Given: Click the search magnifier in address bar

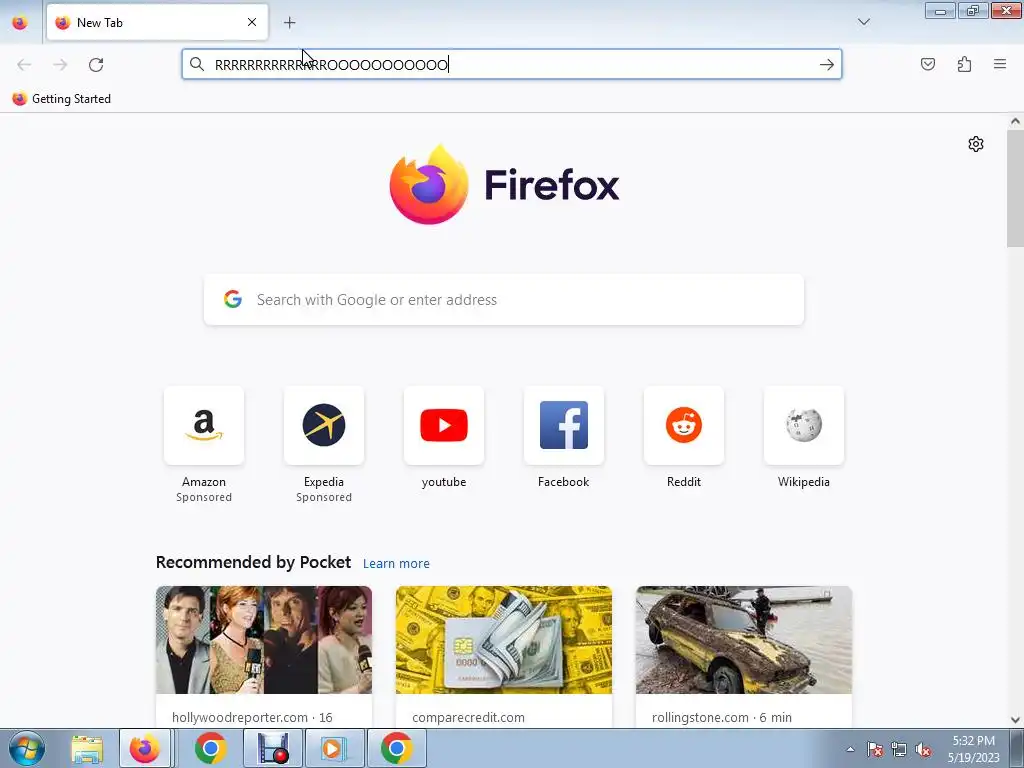Looking at the screenshot, I should point(197,64).
